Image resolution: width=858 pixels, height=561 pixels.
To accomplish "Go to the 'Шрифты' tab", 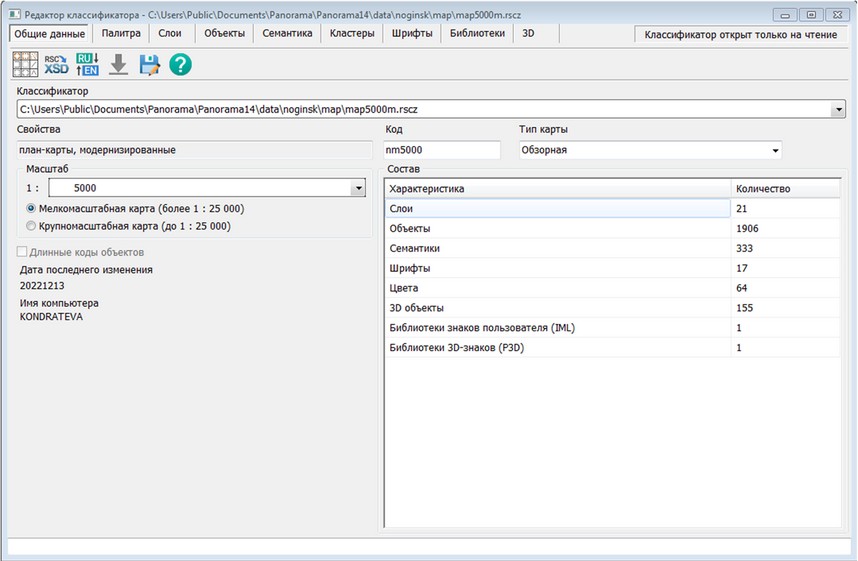I will pos(412,33).
